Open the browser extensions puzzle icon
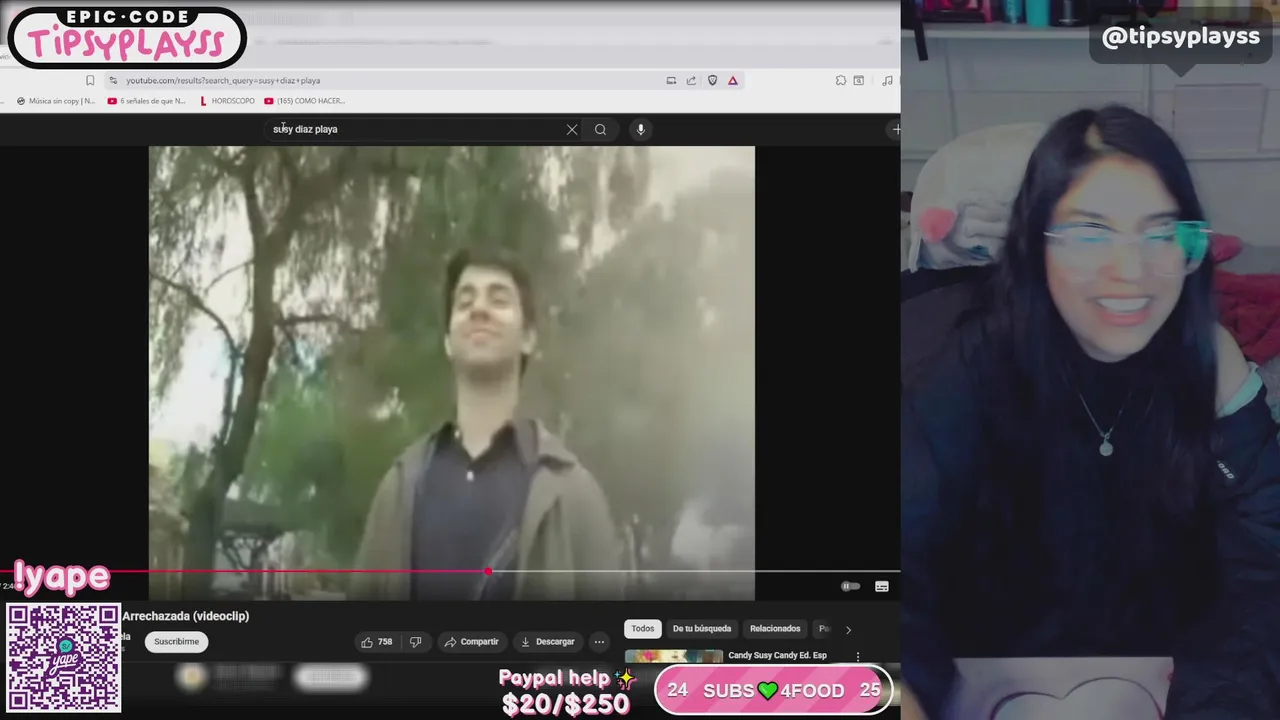 coord(840,81)
